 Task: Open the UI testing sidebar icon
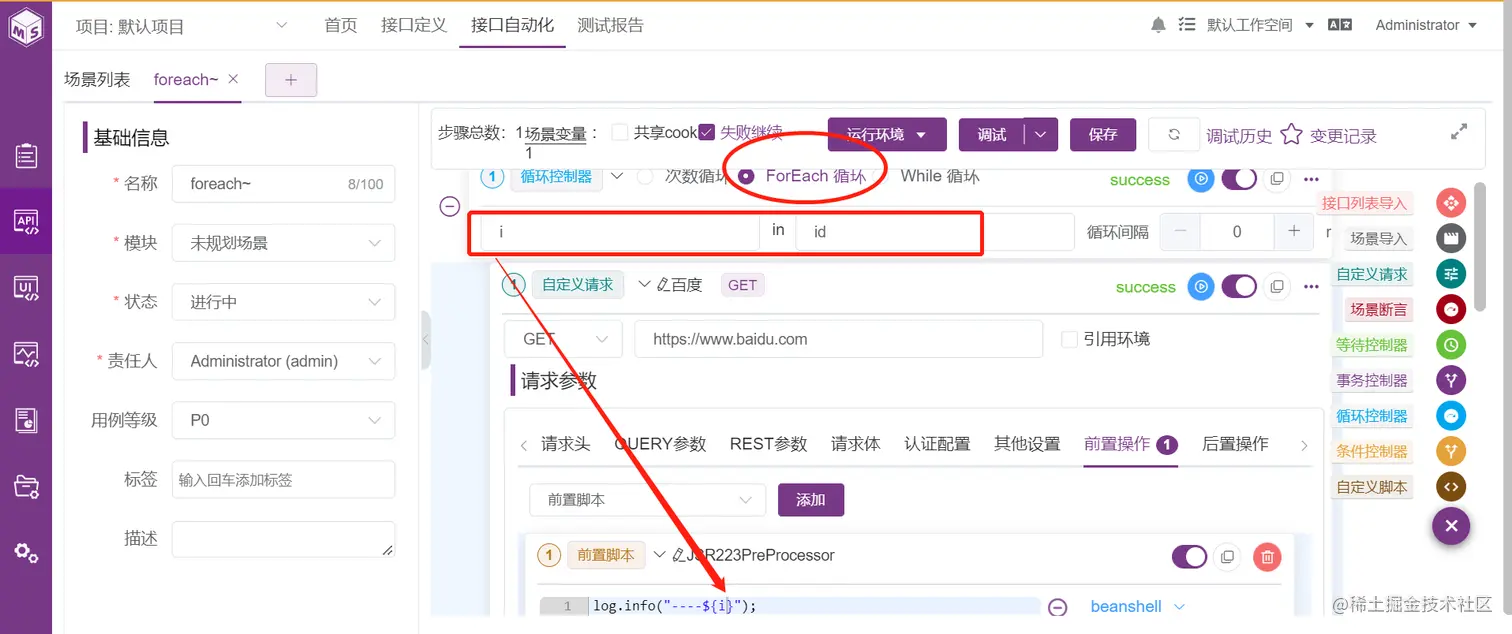click(x=26, y=288)
